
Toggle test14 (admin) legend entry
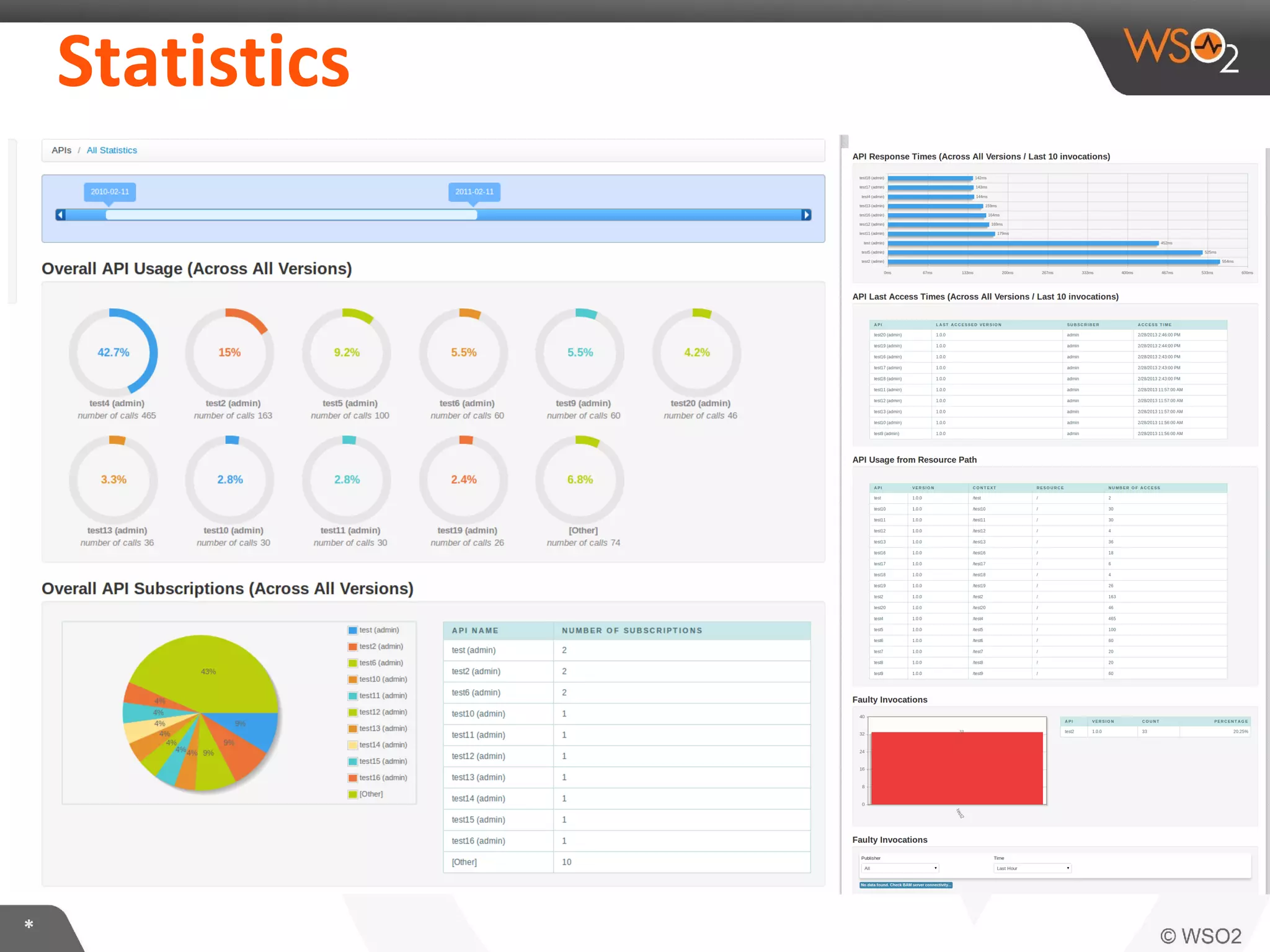coord(383,745)
